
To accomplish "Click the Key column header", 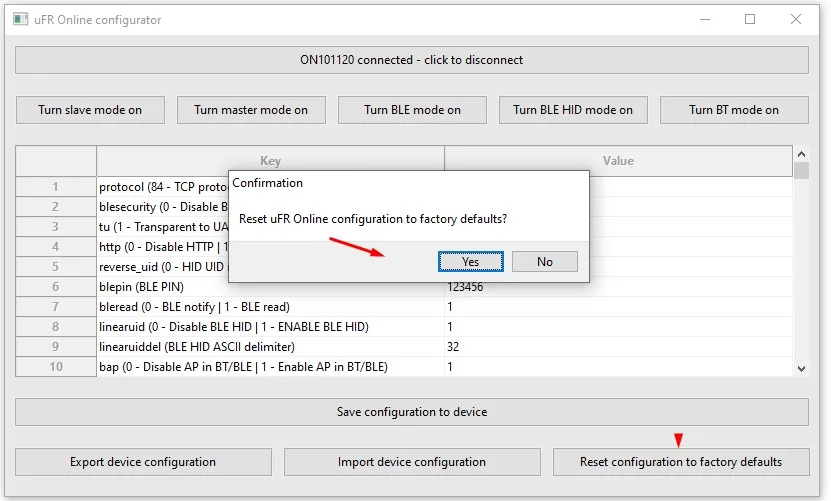I will 270,161.
